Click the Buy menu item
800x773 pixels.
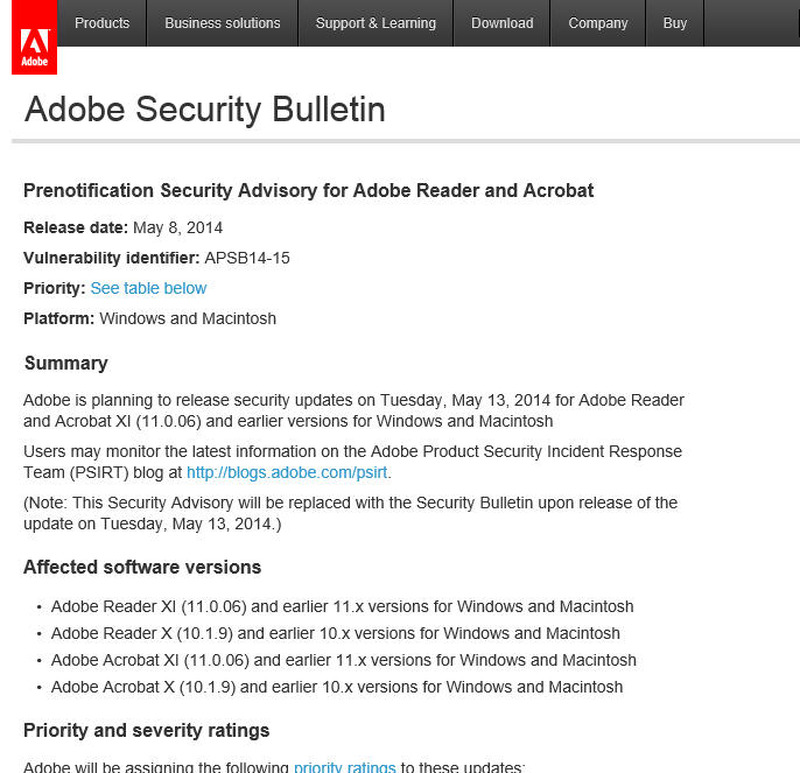675,23
